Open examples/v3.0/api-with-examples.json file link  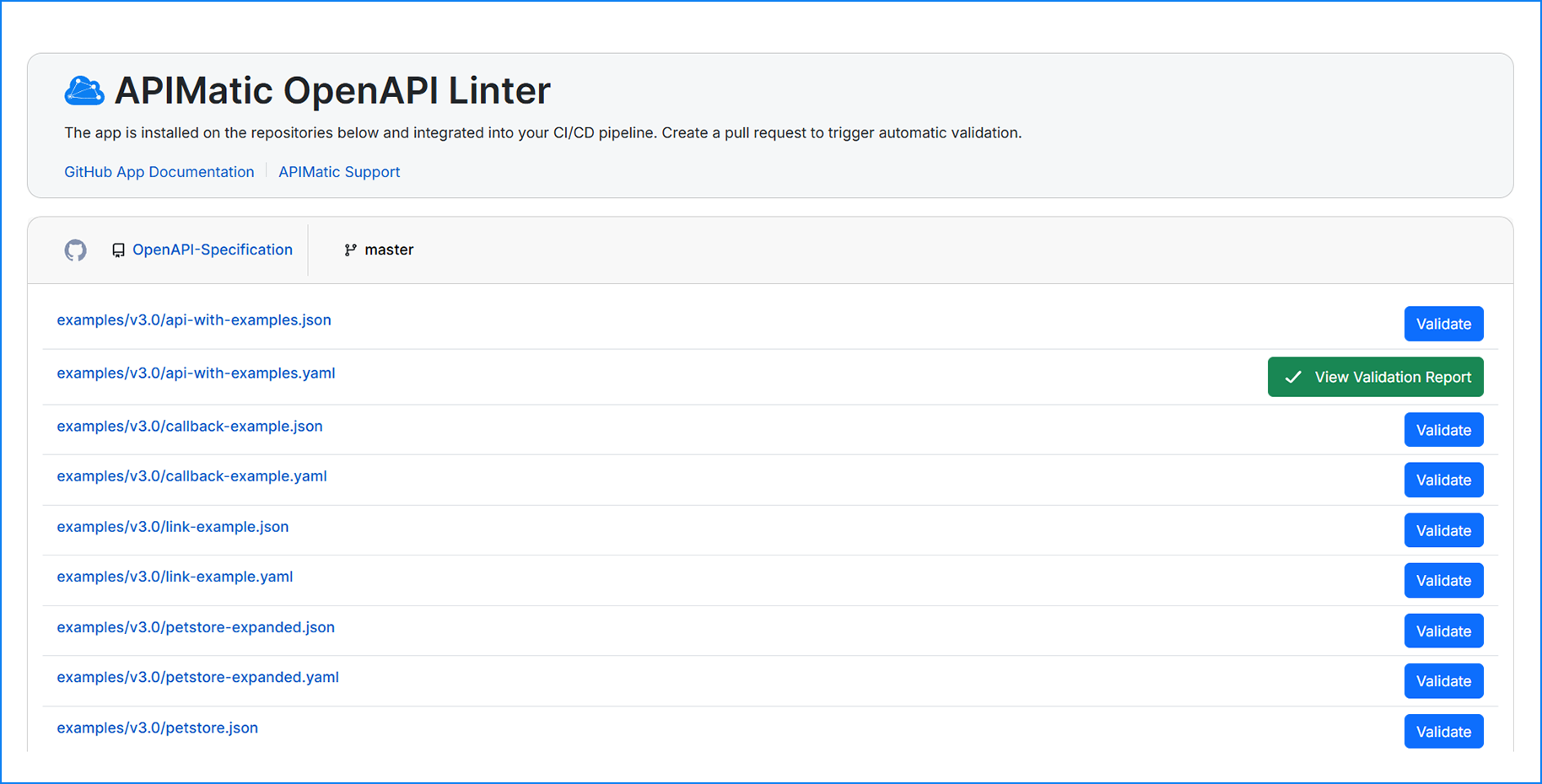pos(194,320)
